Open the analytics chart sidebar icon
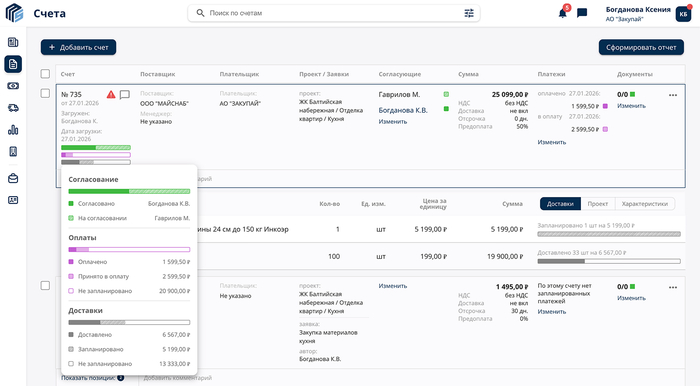The width and height of the screenshot is (700, 386). pyautogui.click(x=13, y=130)
